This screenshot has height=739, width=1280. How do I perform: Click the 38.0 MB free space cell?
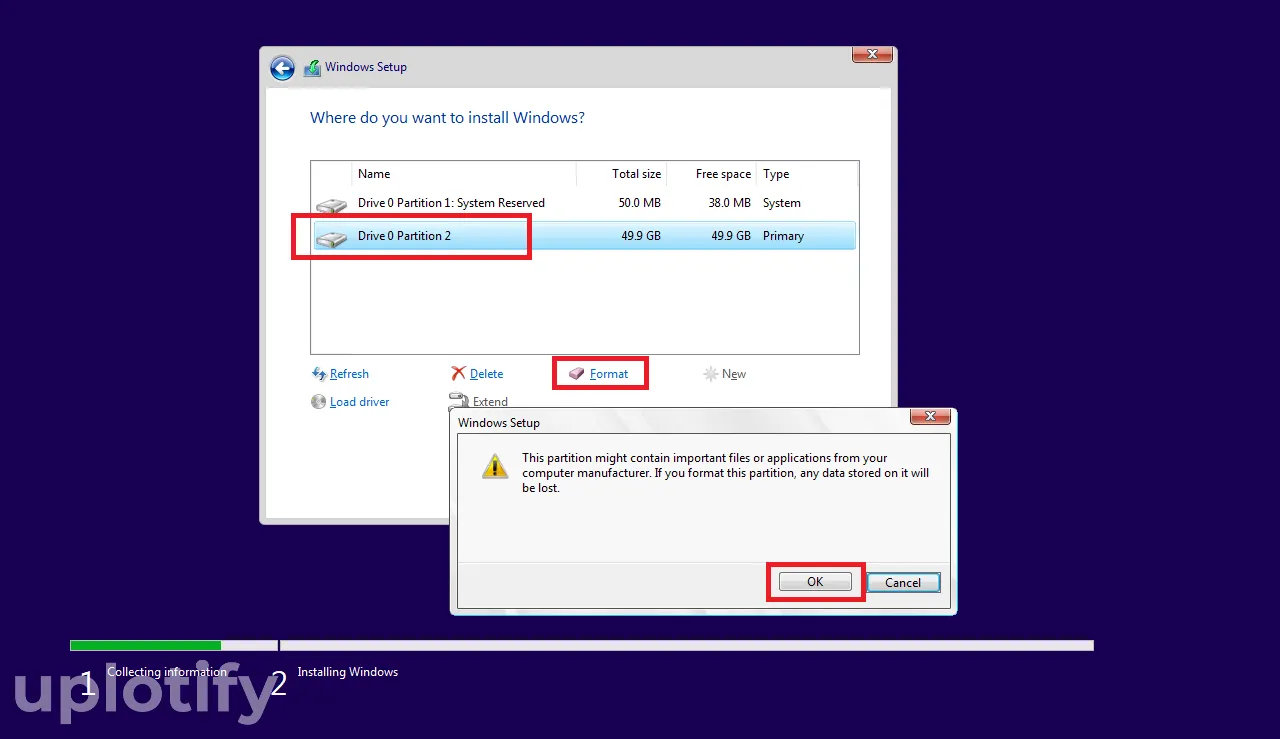coord(729,203)
